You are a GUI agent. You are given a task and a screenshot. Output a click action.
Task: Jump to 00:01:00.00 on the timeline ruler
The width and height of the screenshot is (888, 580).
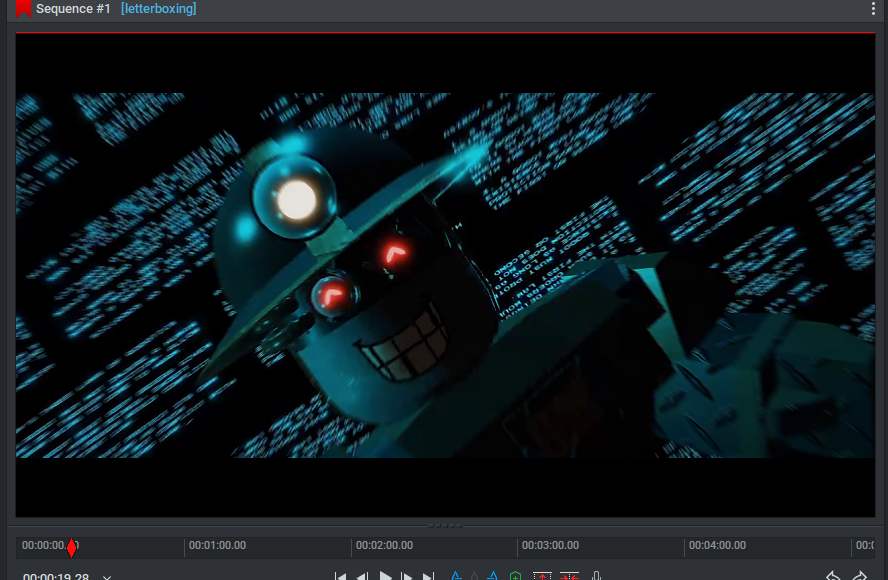pyautogui.click(x=217, y=545)
